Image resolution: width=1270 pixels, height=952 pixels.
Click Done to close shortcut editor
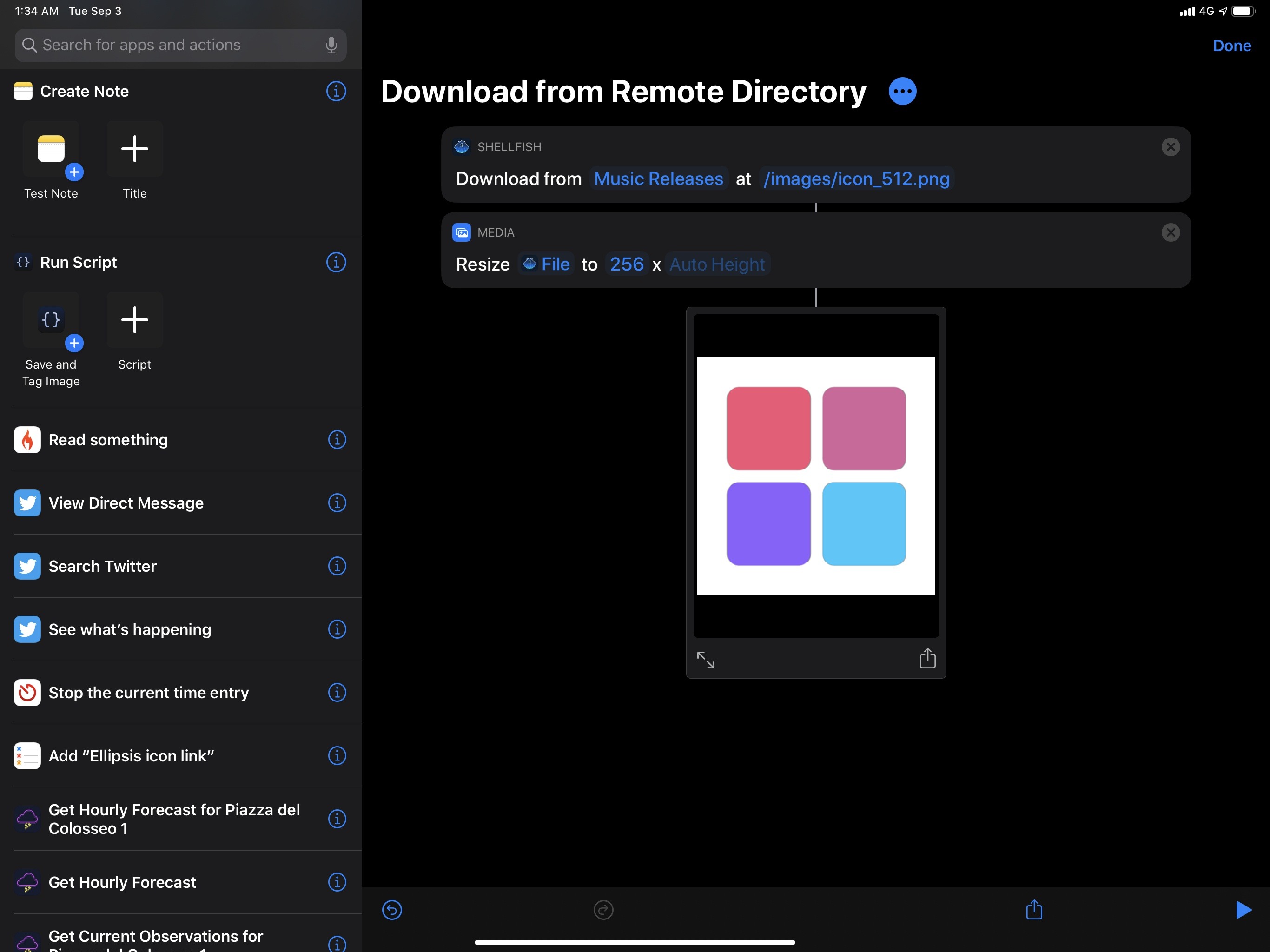click(x=1232, y=45)
